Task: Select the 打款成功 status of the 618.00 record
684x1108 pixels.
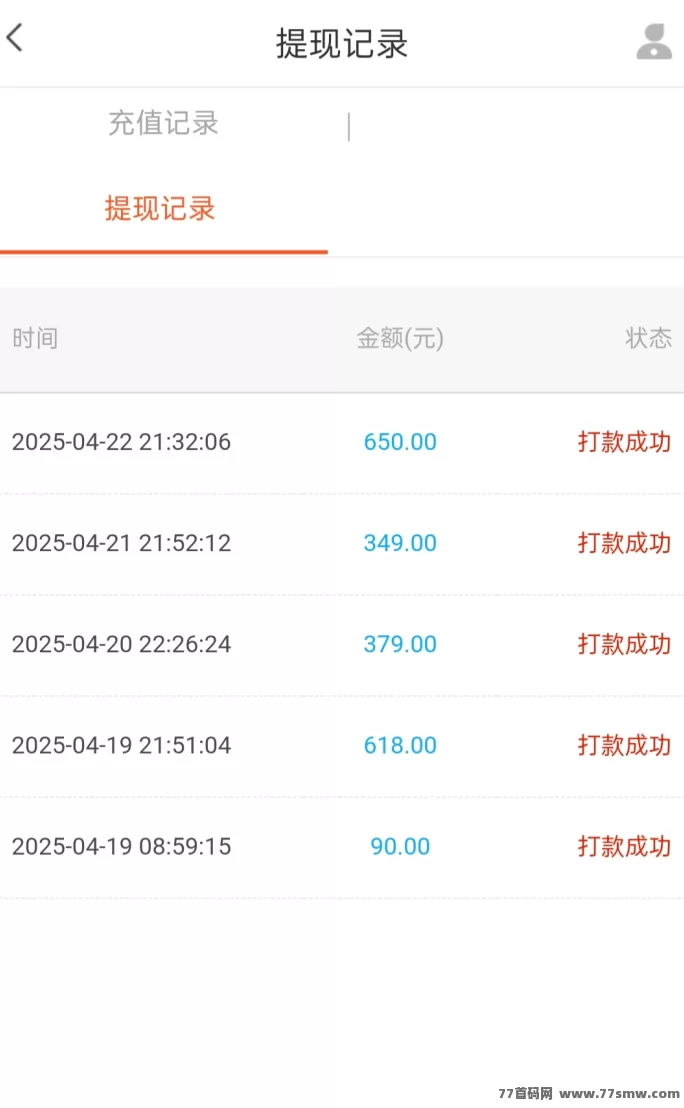Action: click(624, 745)
